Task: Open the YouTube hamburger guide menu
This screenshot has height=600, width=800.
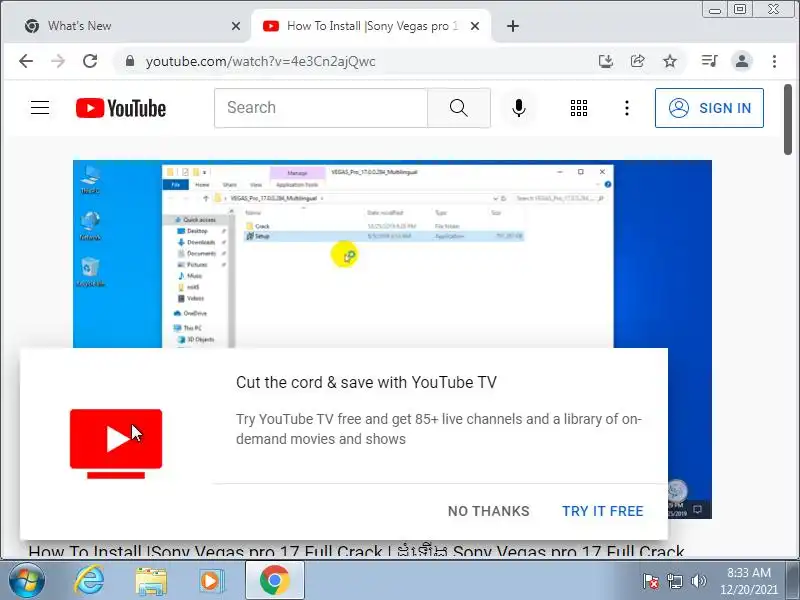Action: [40, 108]
